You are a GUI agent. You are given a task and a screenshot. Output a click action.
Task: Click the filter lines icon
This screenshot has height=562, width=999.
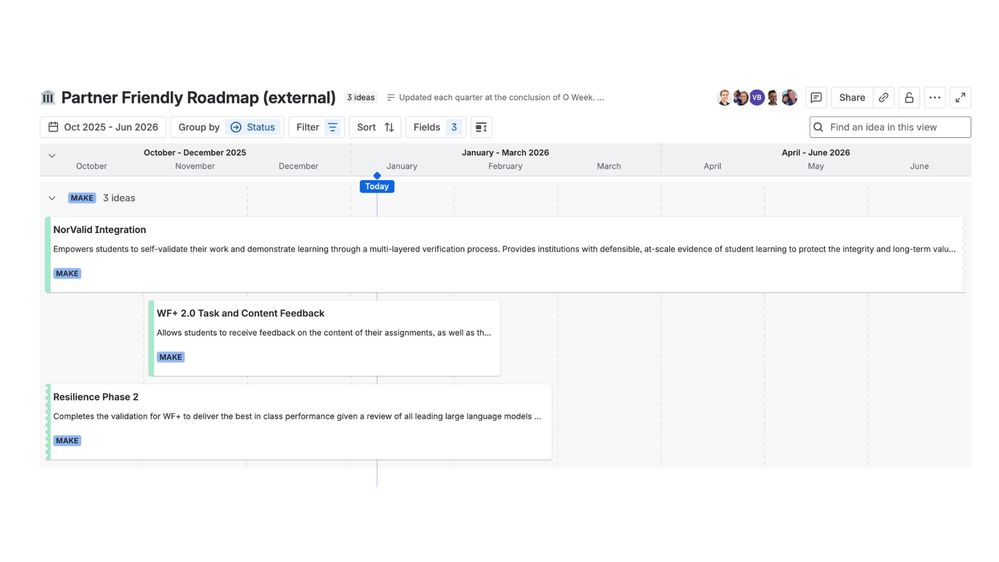[x=333, y=127]
